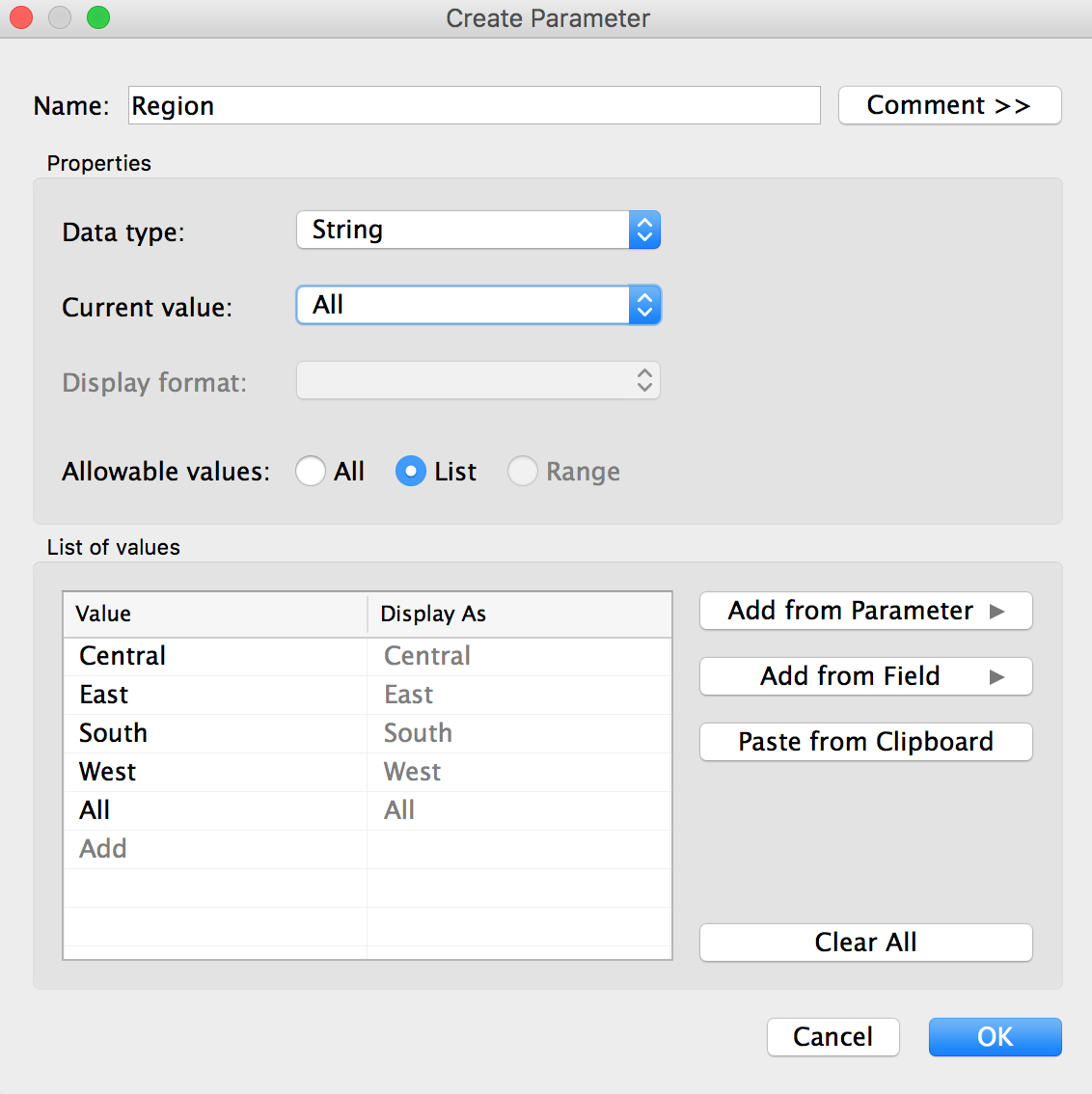Confirm the parameter with OK
The width and height of the screenshot is (1092, 1094).
(995, 1037)
